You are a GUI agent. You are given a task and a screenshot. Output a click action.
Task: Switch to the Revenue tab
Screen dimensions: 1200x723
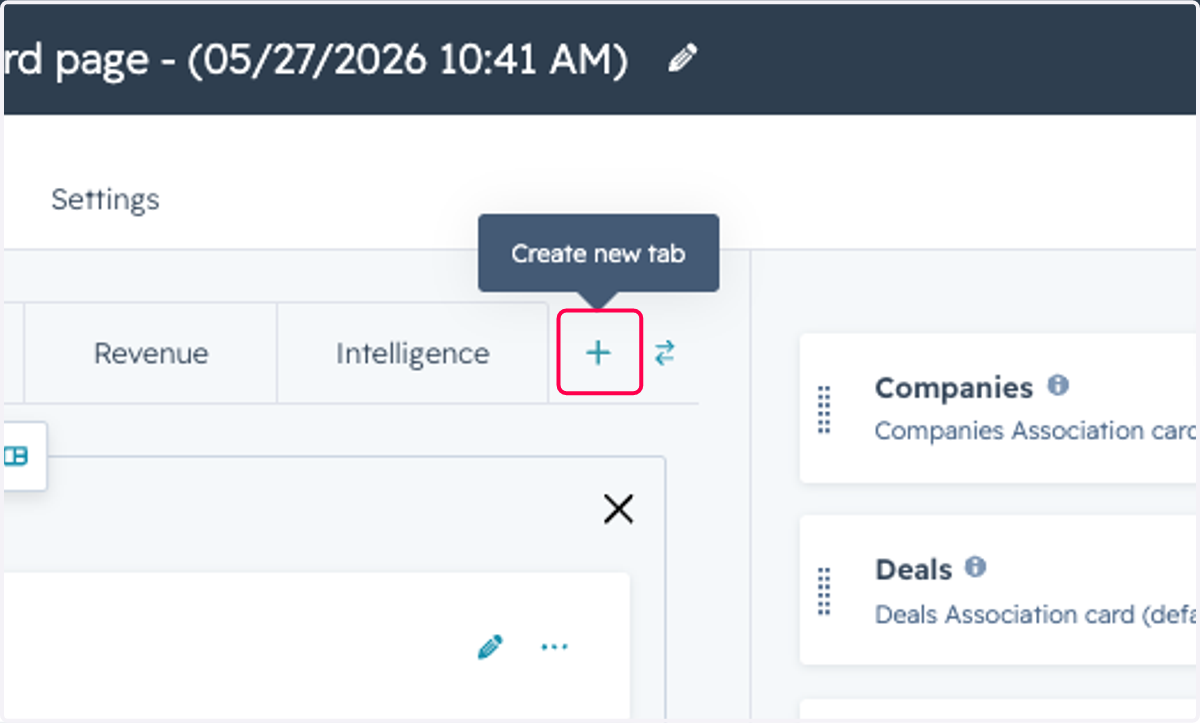[151, 353]
